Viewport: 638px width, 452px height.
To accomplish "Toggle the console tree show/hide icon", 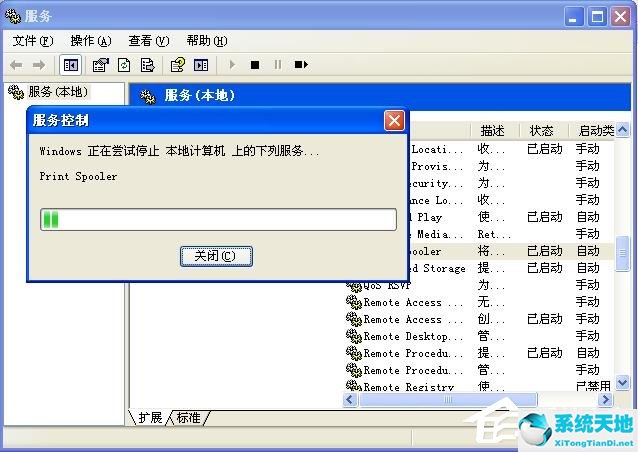I will 71,65.
